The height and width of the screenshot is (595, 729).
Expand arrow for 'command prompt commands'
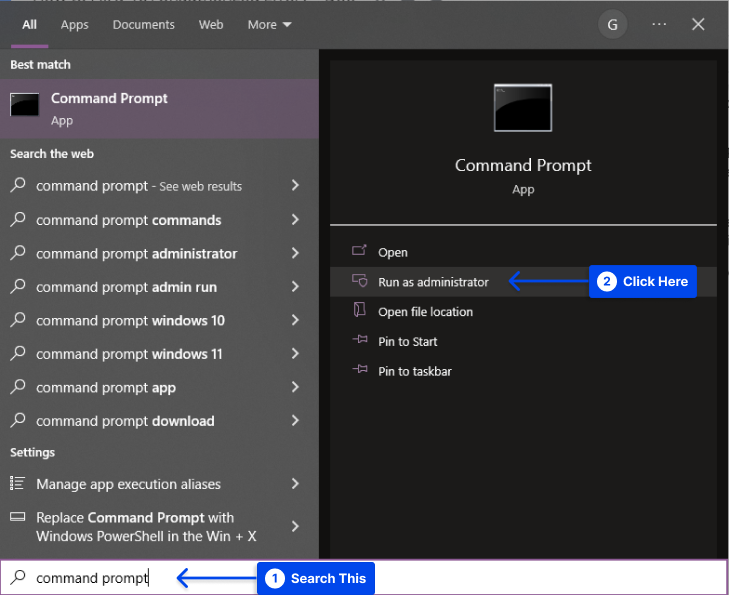[295, 219]
